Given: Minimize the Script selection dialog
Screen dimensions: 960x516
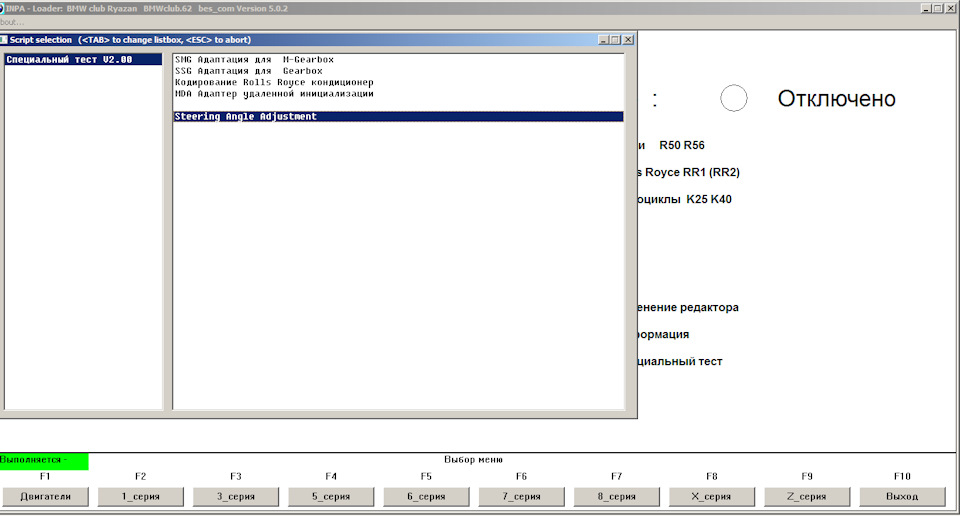Looking at the screenshot, I should (604, 40).
